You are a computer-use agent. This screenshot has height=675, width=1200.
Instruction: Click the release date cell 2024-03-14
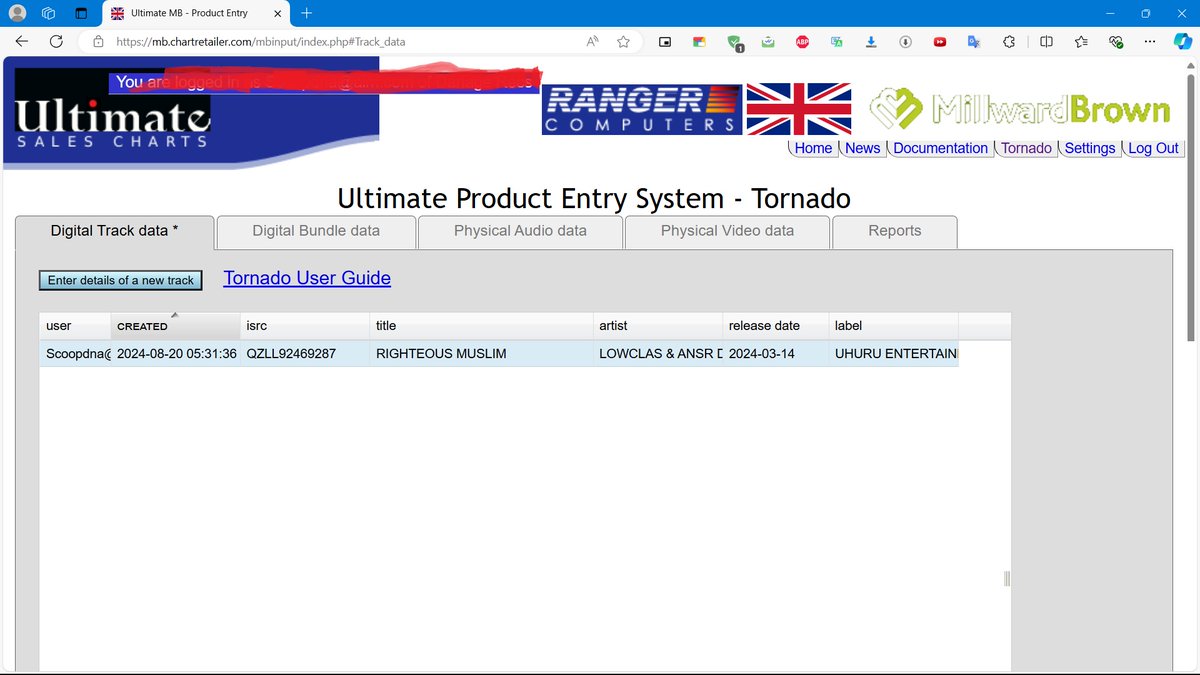776,354
